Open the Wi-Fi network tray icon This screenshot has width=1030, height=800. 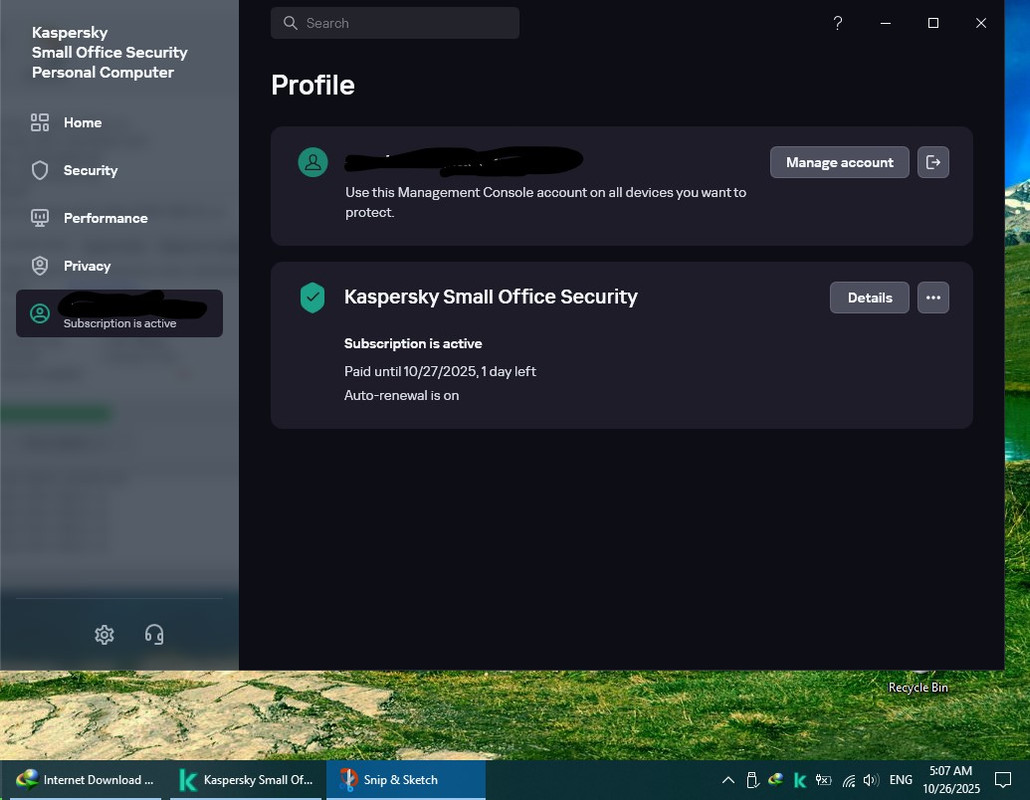pos(849,780)
